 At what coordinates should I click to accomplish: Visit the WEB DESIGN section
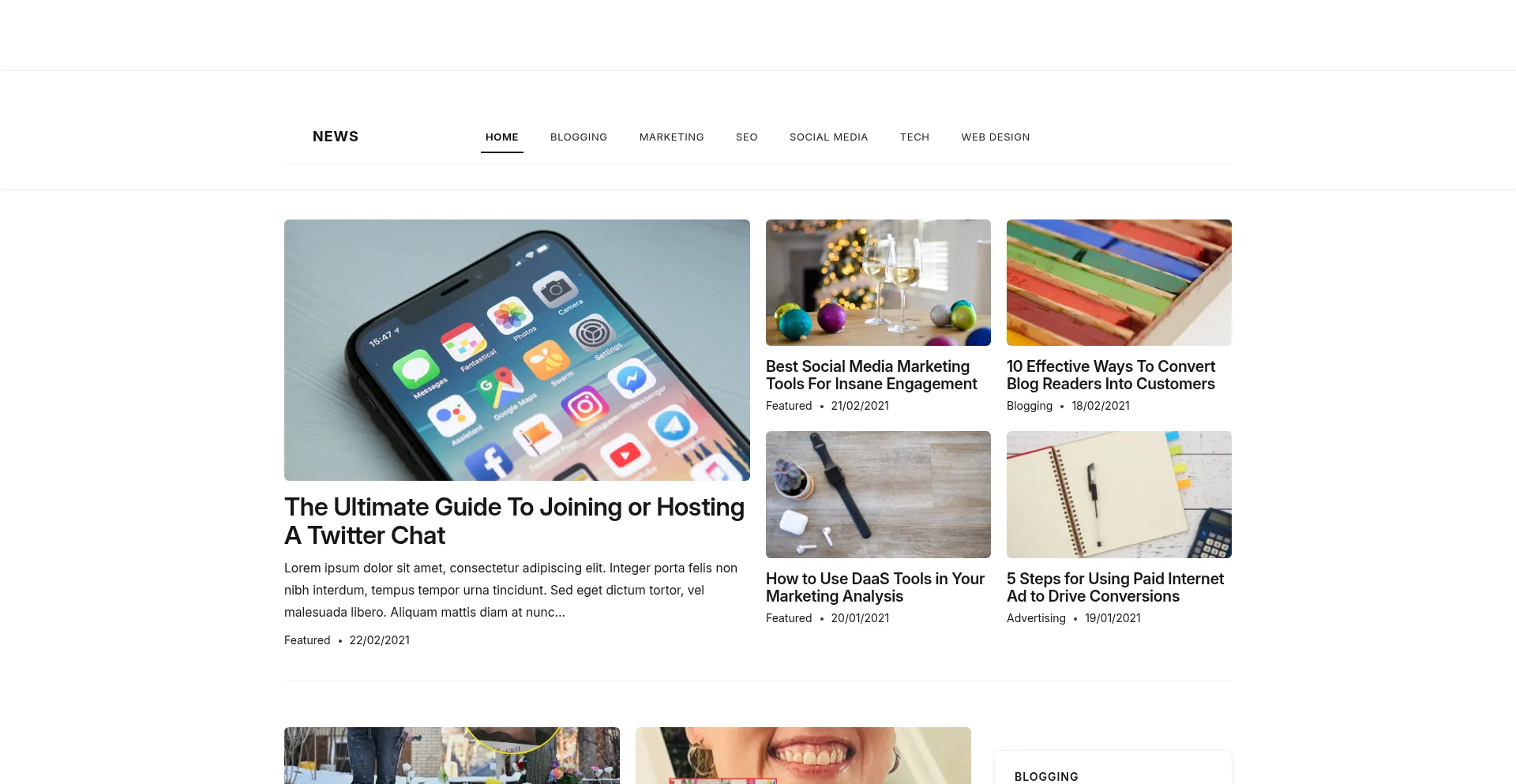click(996, 137)
